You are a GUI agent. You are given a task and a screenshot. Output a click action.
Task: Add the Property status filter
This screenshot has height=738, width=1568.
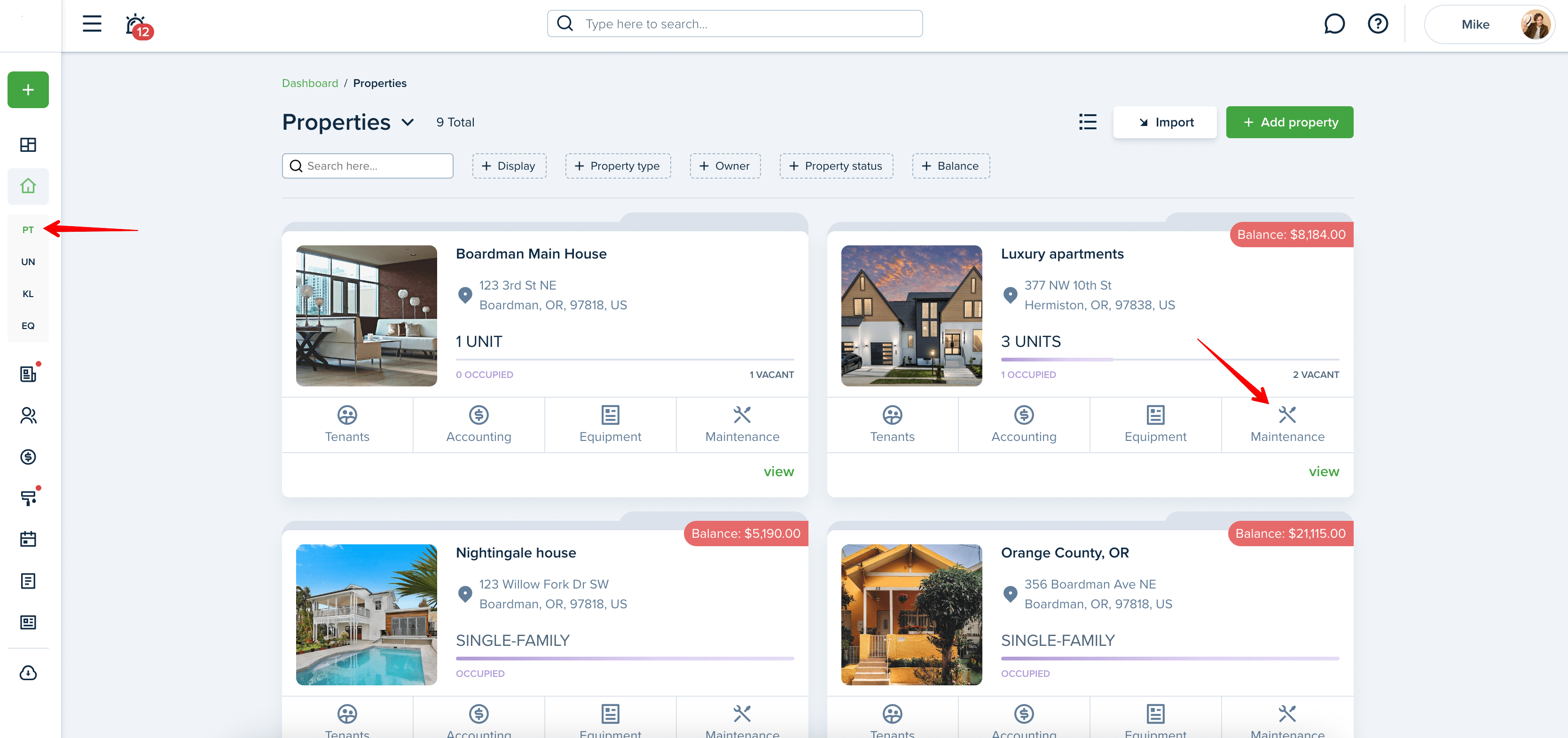(x=836, y=165)
